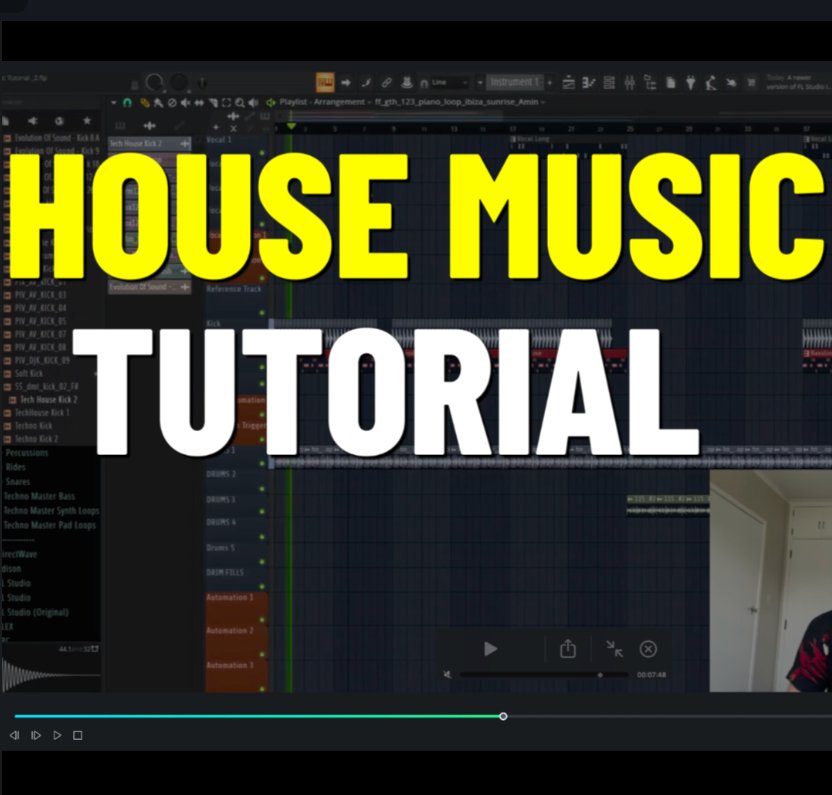Toggle the Mute tool in the playlist toolbar
Screen dimensions: 832x795
click(186, 103)
